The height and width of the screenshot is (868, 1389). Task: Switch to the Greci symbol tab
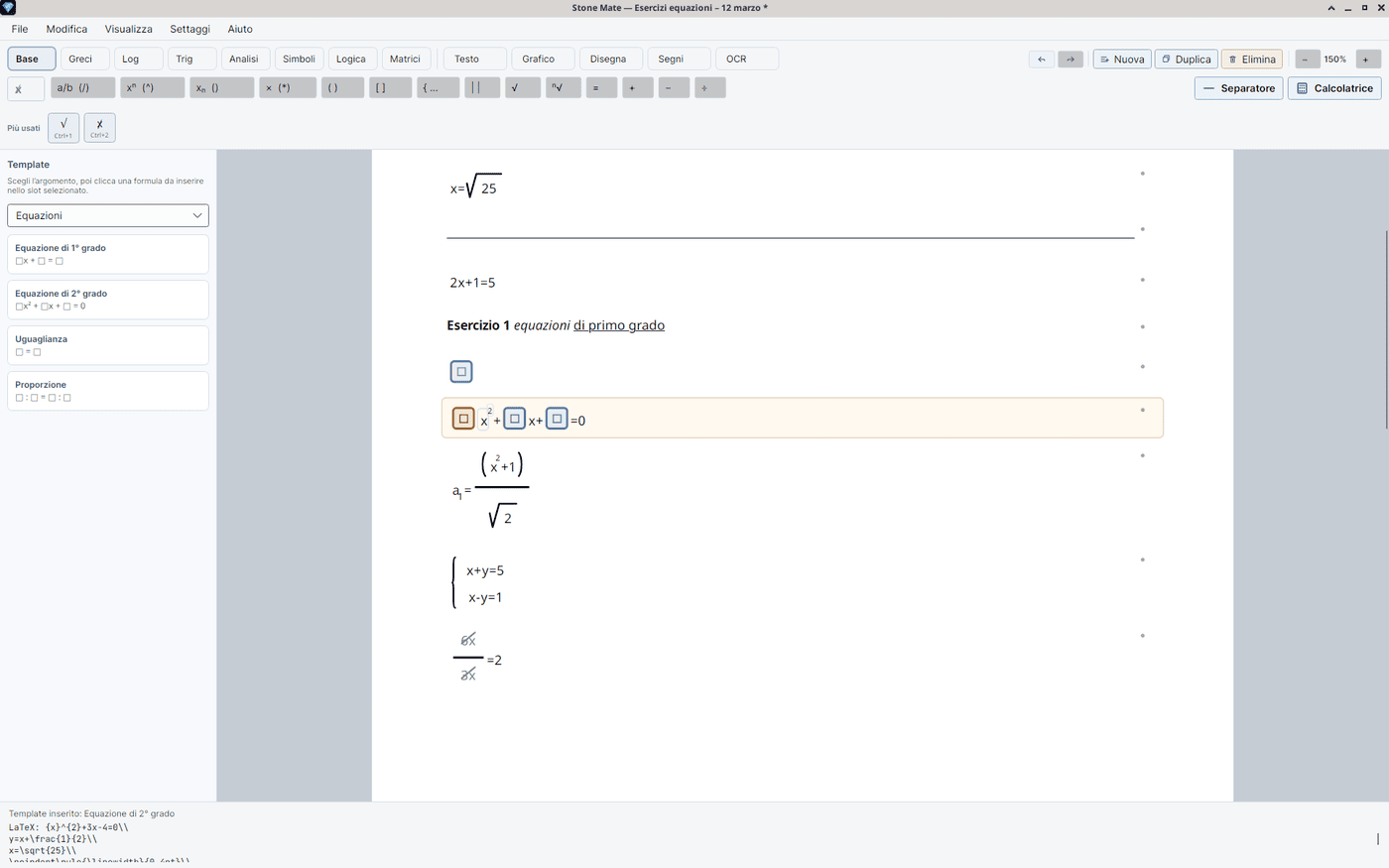[x=85, y=60]
